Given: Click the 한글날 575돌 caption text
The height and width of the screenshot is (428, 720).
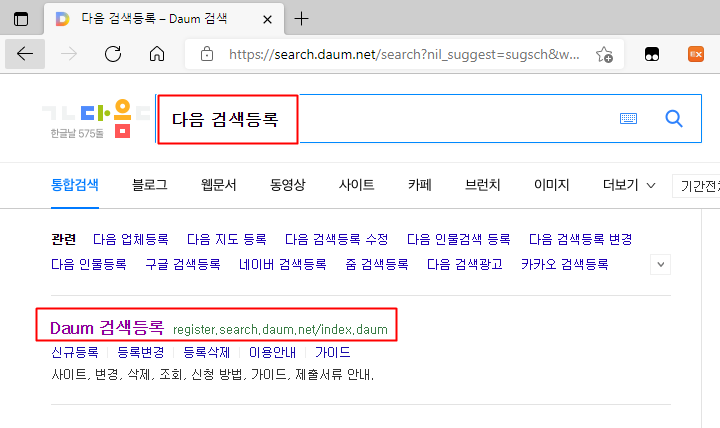Looking at the screenshot, I should pyautogui.click(x=77, y=133).
